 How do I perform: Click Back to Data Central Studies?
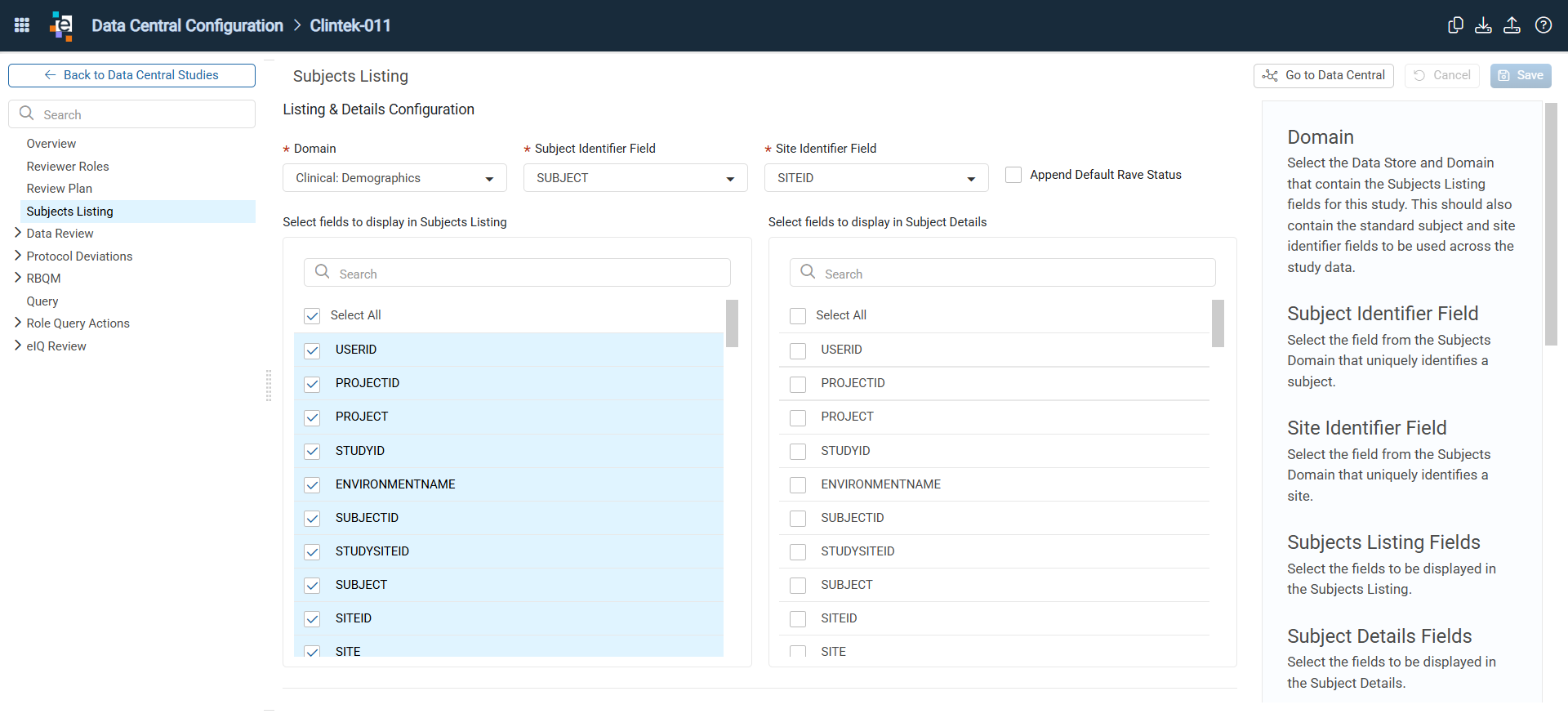(131, 75)
